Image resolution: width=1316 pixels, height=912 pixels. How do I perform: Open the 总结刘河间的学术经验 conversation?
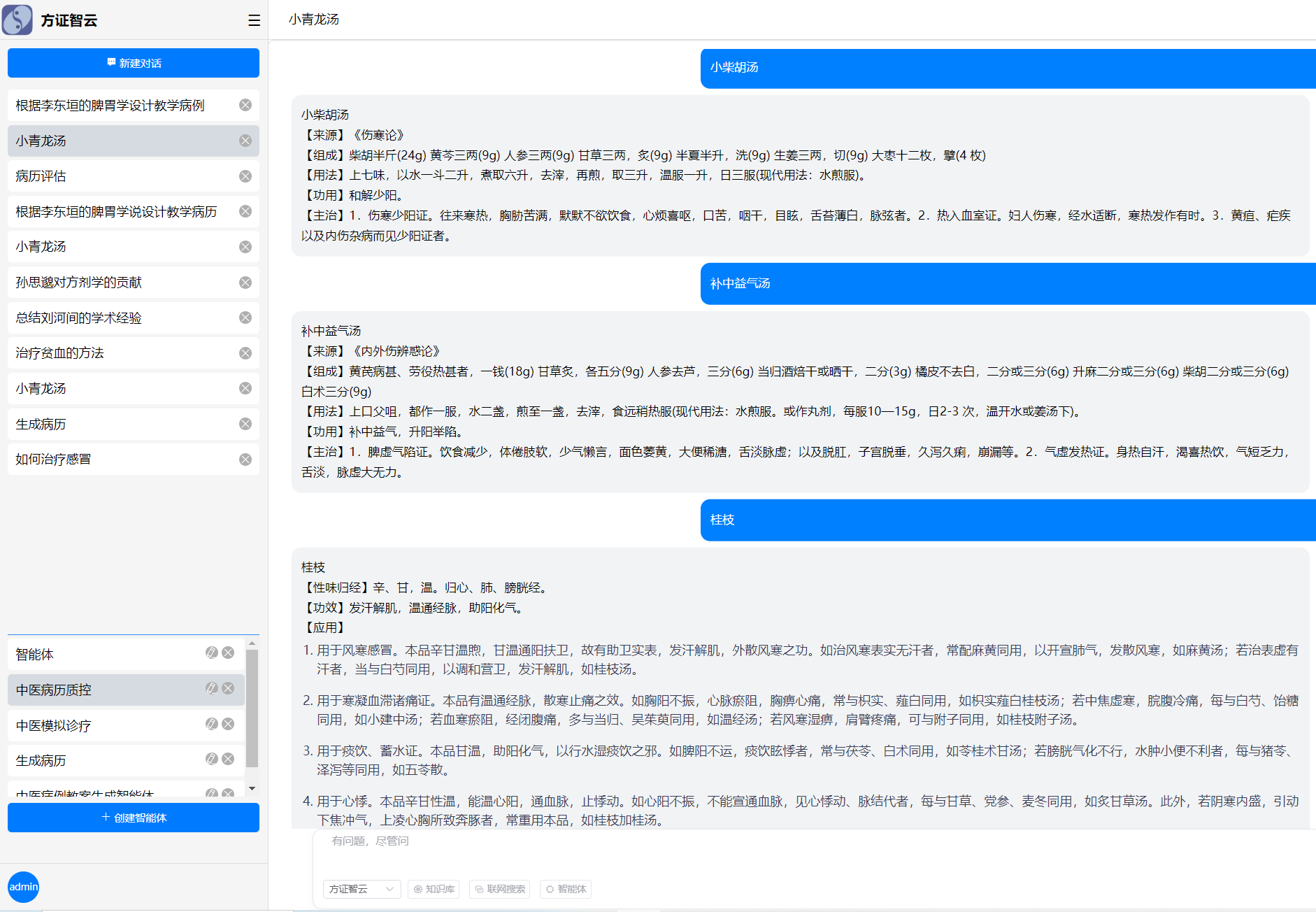78,318
